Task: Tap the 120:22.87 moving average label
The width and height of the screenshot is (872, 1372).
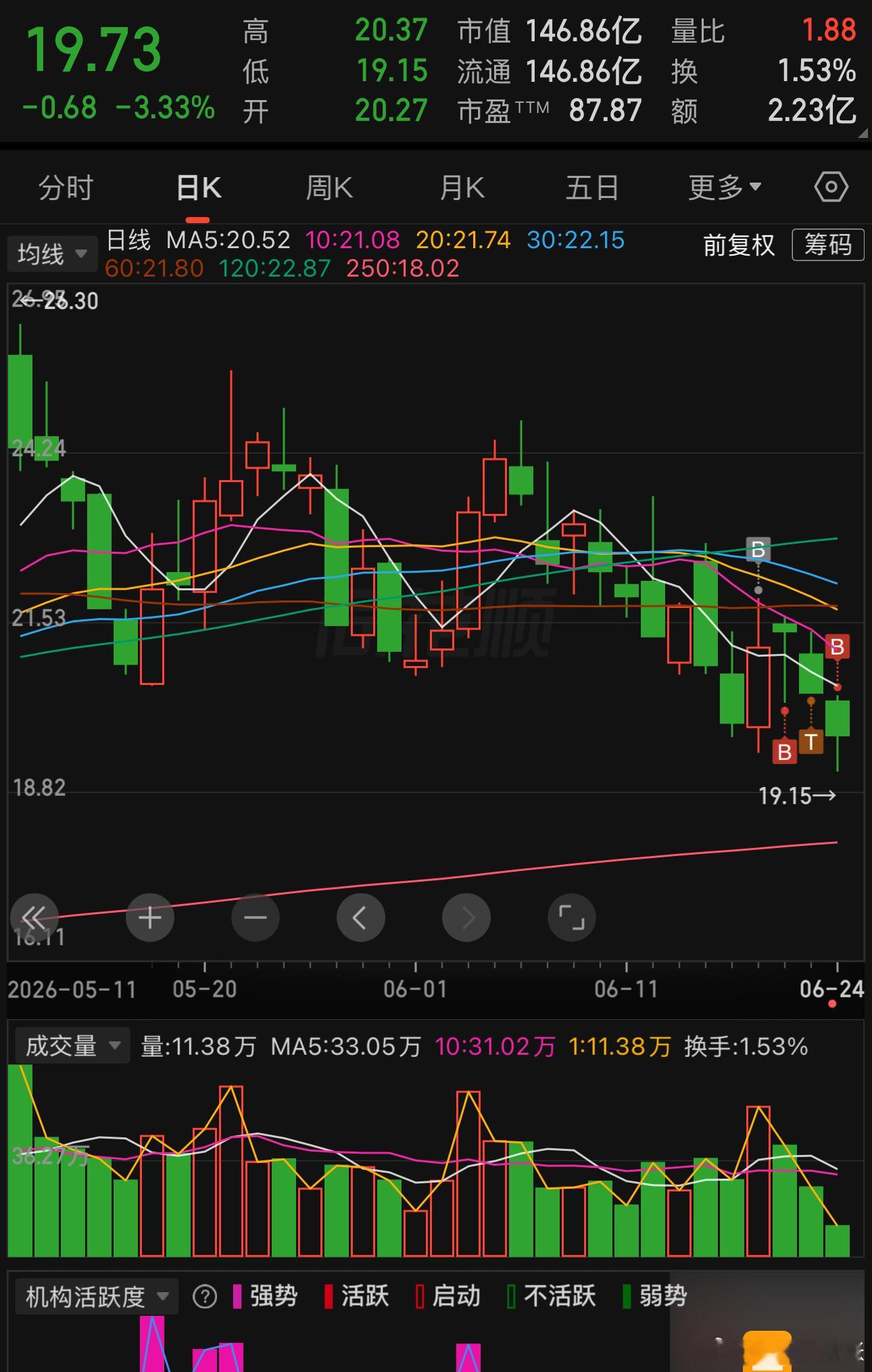Action: coord(274,268)
